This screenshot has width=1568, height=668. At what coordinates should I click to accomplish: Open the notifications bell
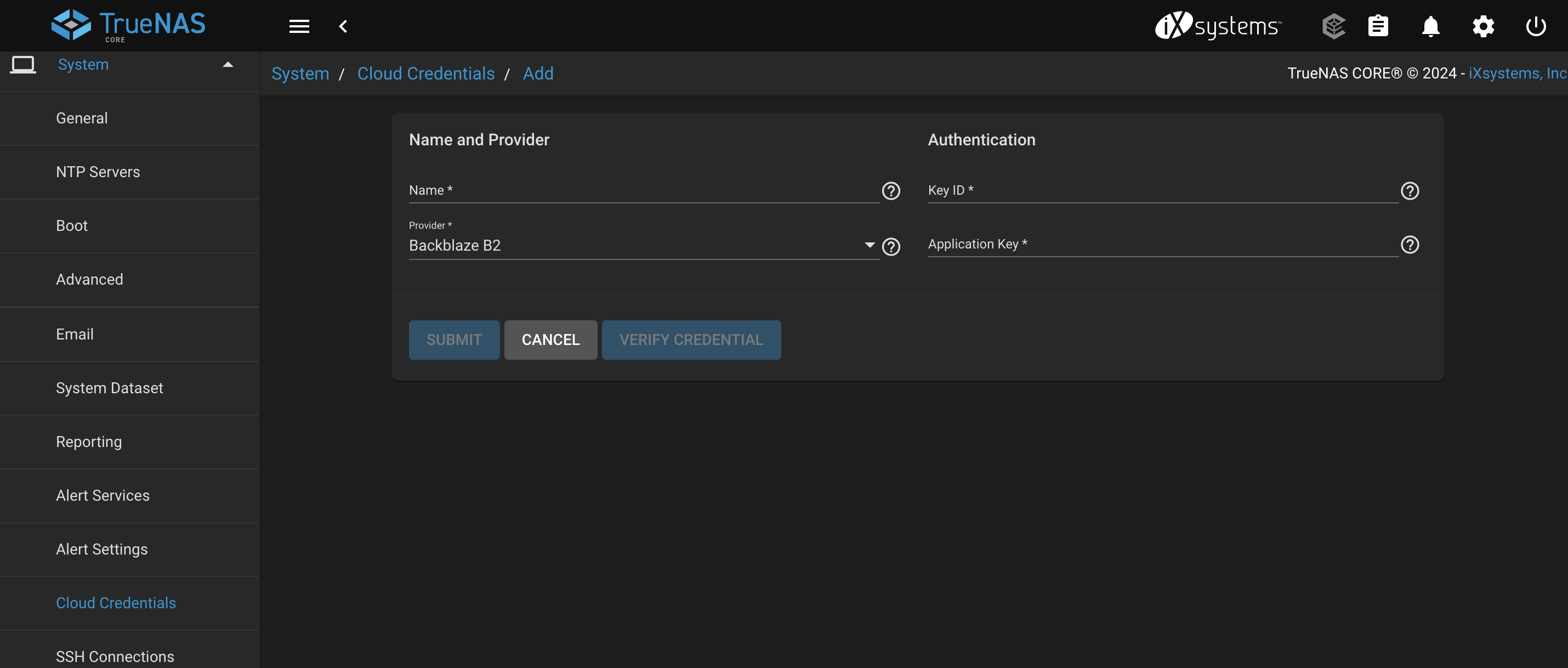tap(1430, 26)
